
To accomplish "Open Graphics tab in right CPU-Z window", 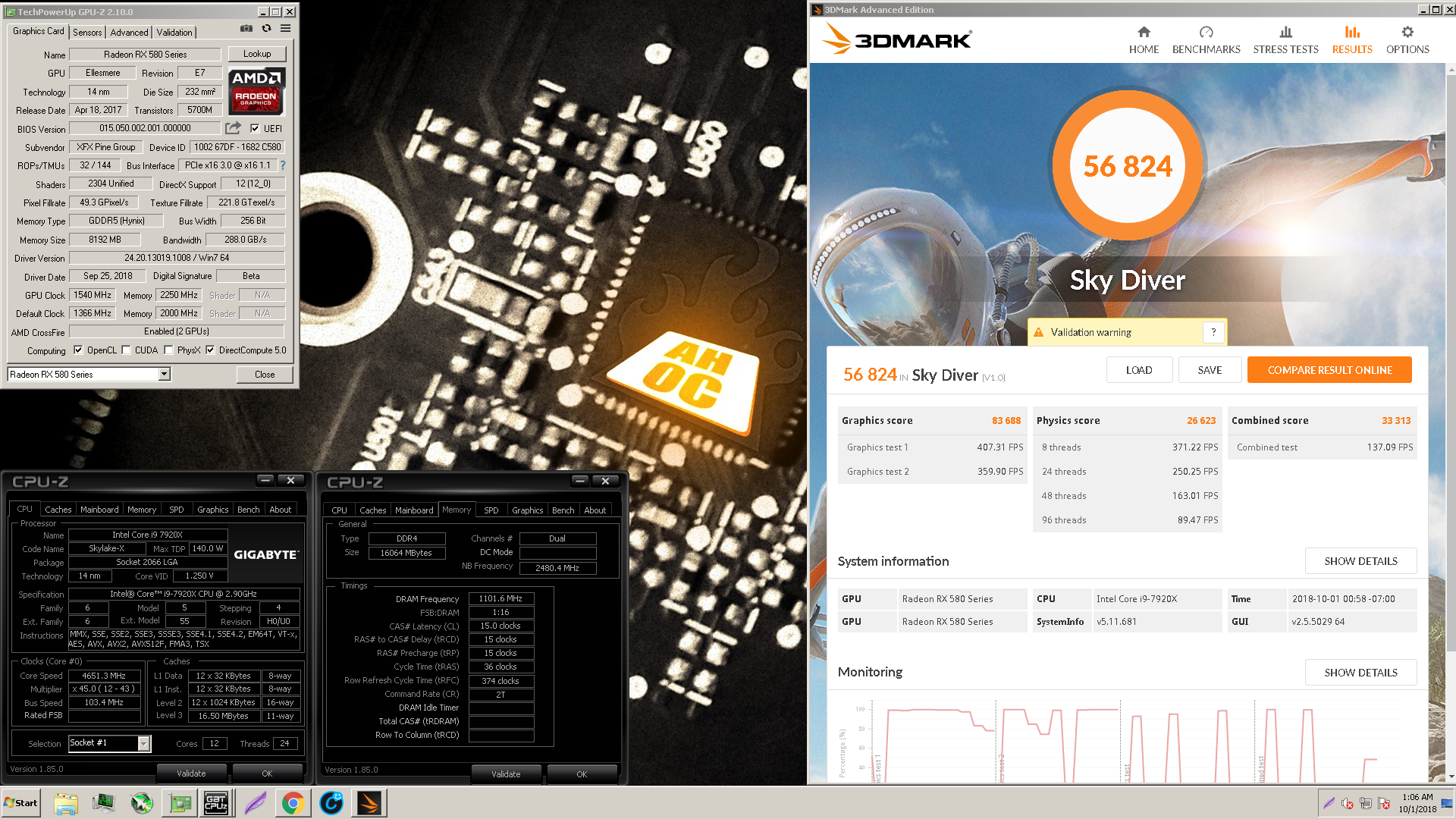I will click(x=527, y=510).
